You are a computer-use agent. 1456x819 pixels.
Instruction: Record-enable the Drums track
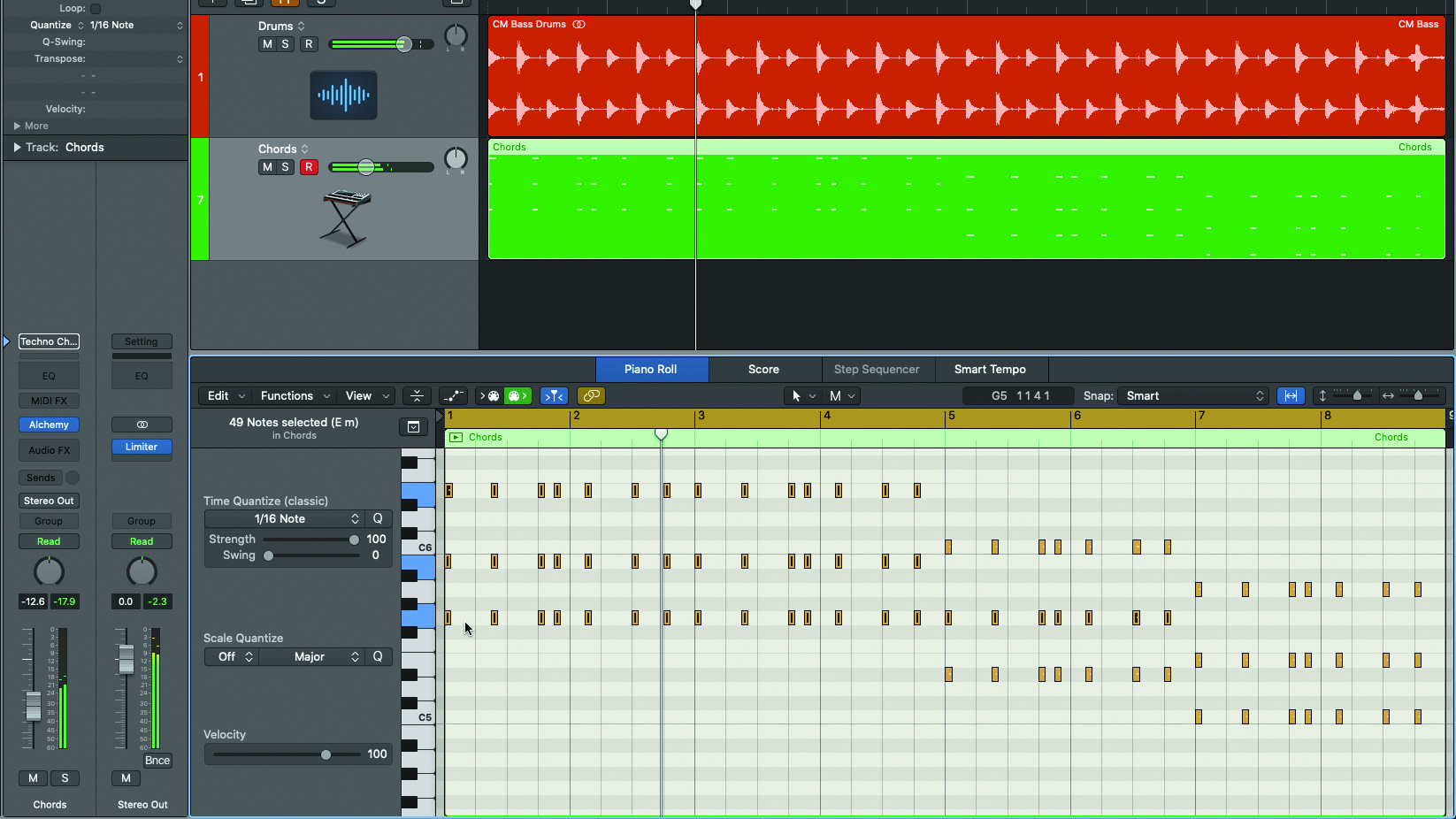[309, 44]
